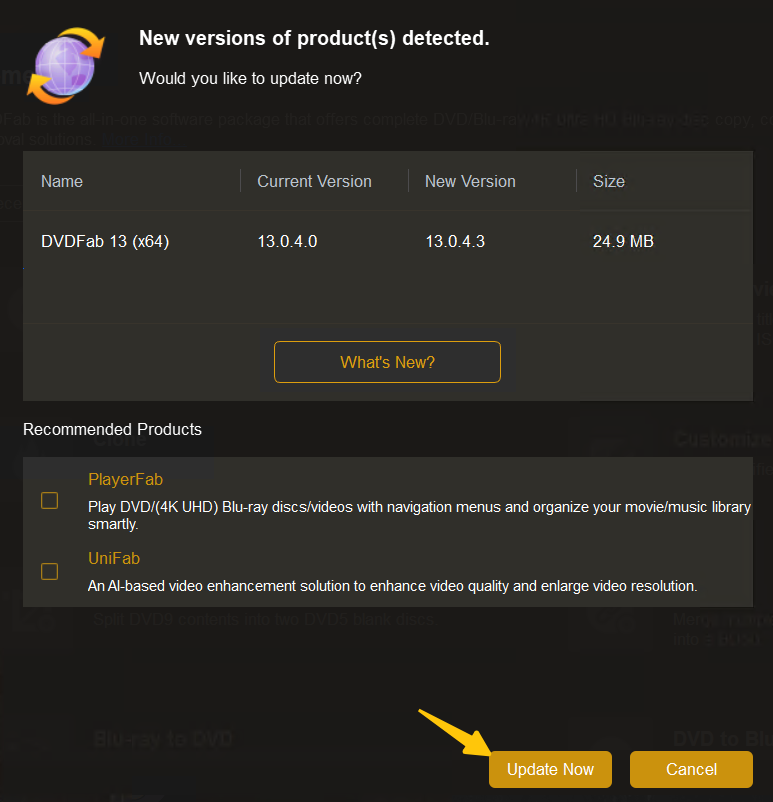Click the Name column header

62,181
